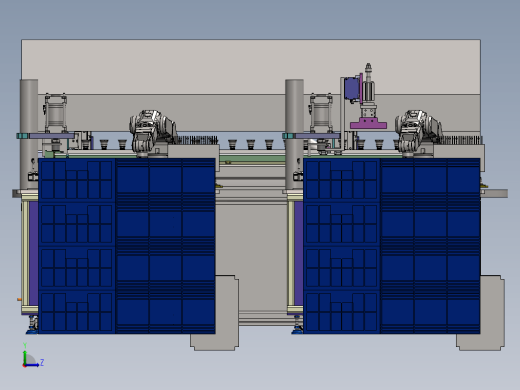Select the far-left grey vertical column
The width and height of the screenshot is (520, 390).
click(29, 135)
